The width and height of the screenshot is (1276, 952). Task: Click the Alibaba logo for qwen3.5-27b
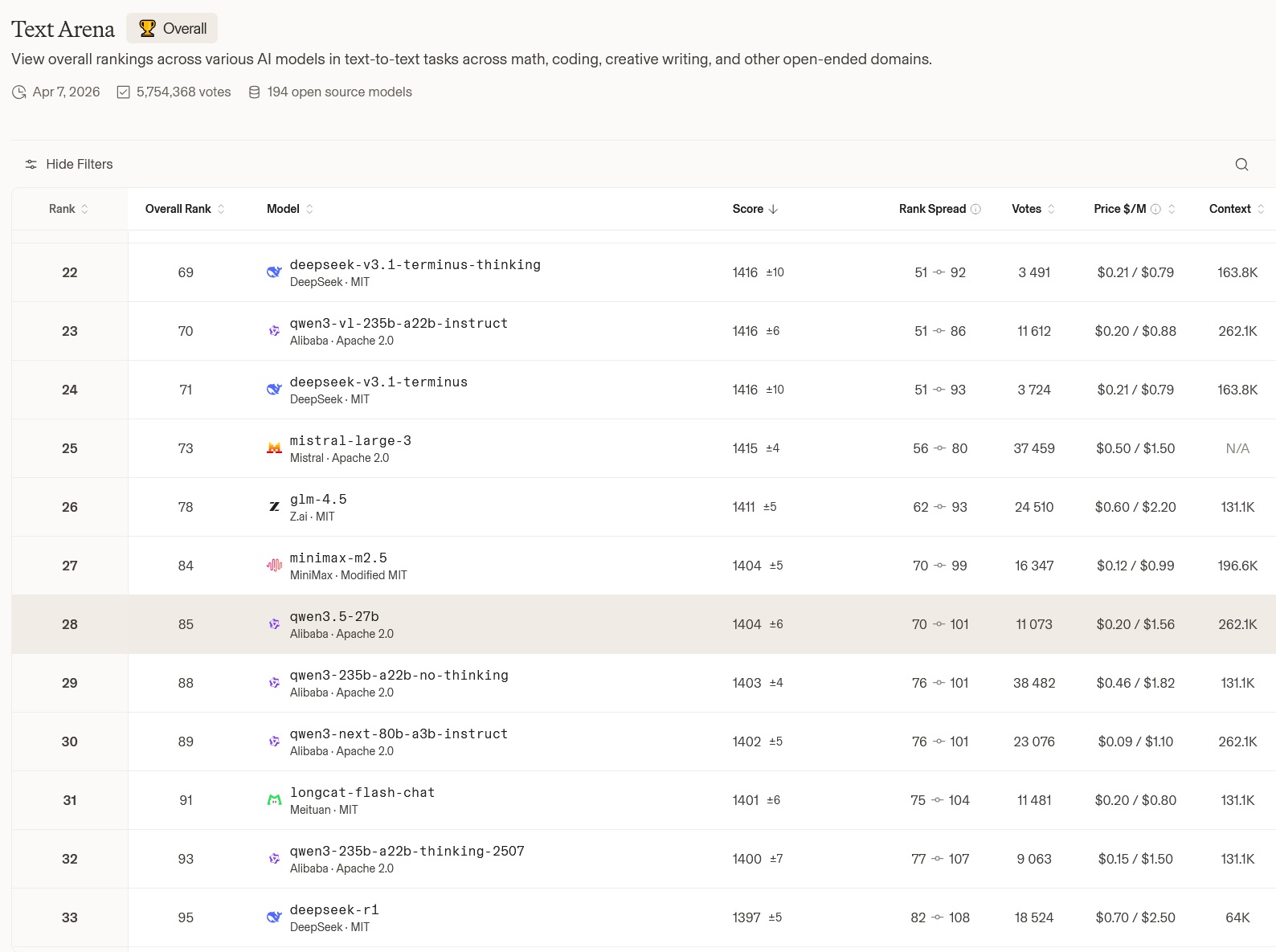pyautogui.click(x=274, y=624)
